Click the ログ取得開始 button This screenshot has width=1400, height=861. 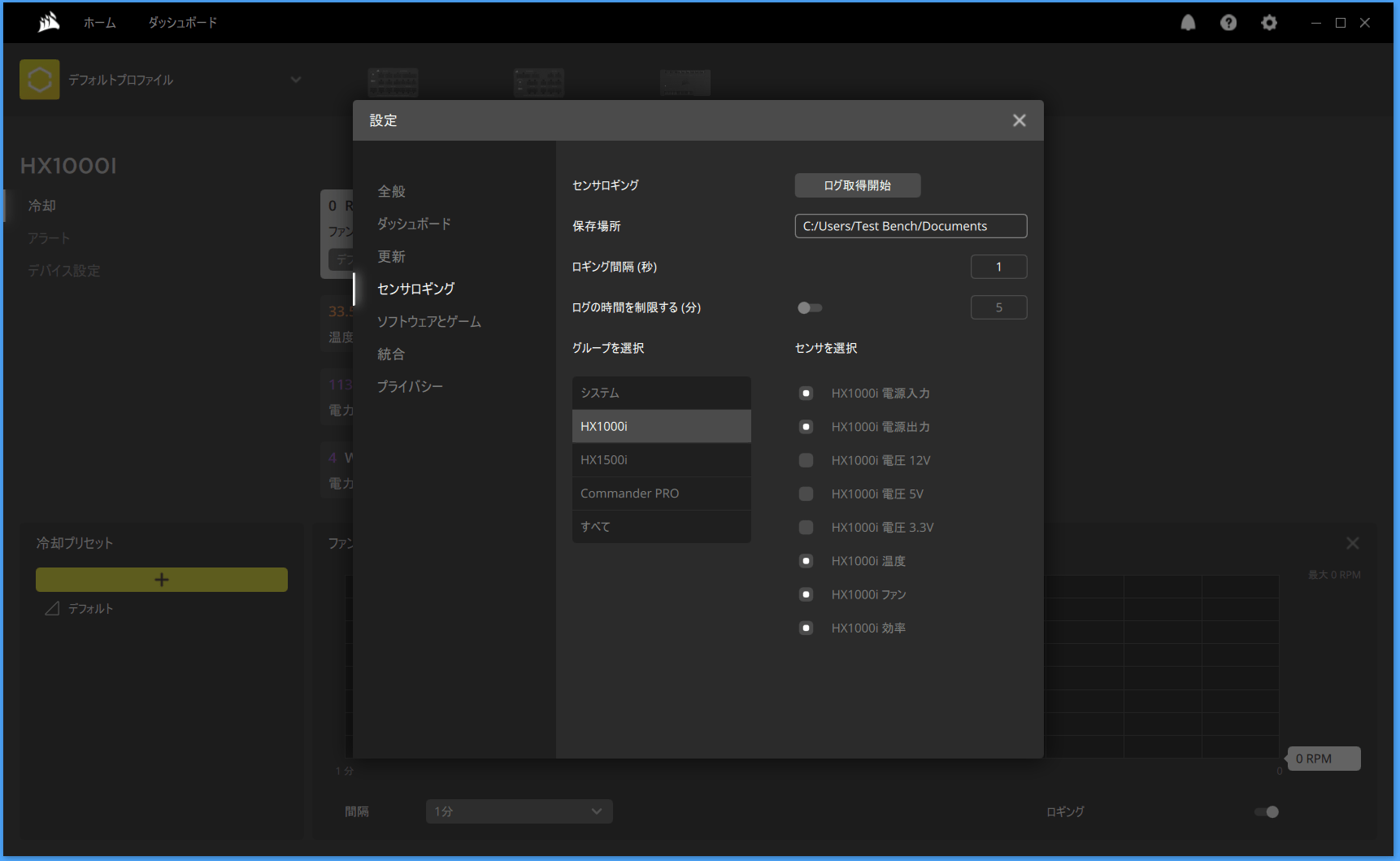click(858, 185)
